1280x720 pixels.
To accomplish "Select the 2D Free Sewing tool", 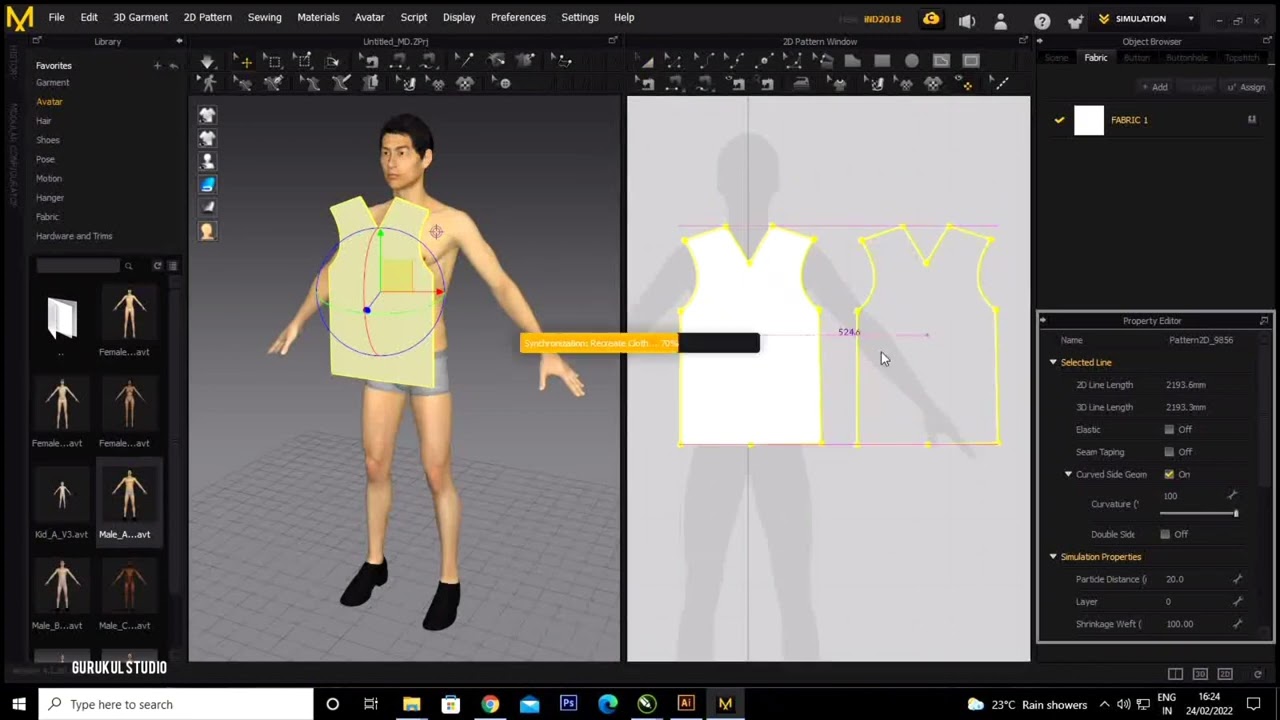I will pos(705,84).
